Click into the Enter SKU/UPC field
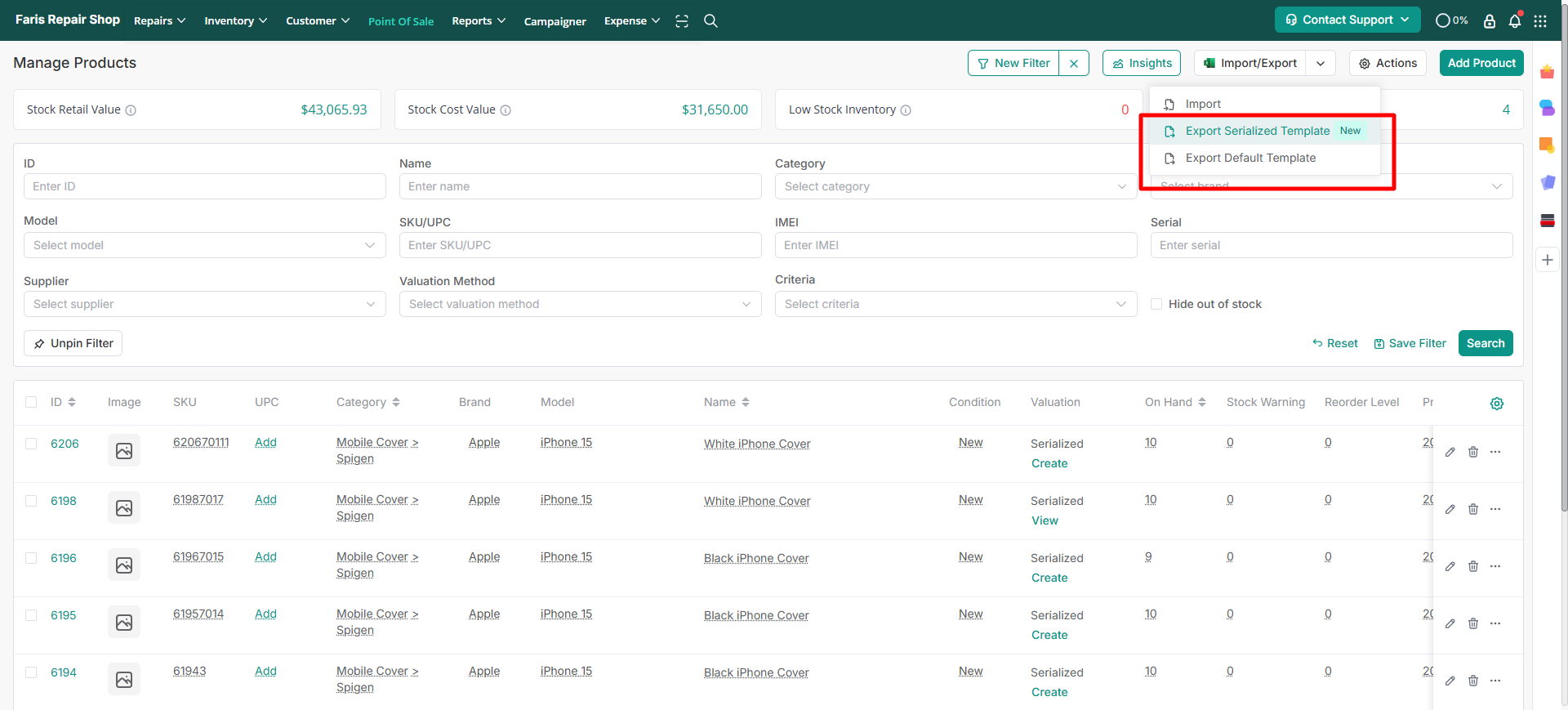 tap(580, 245)
